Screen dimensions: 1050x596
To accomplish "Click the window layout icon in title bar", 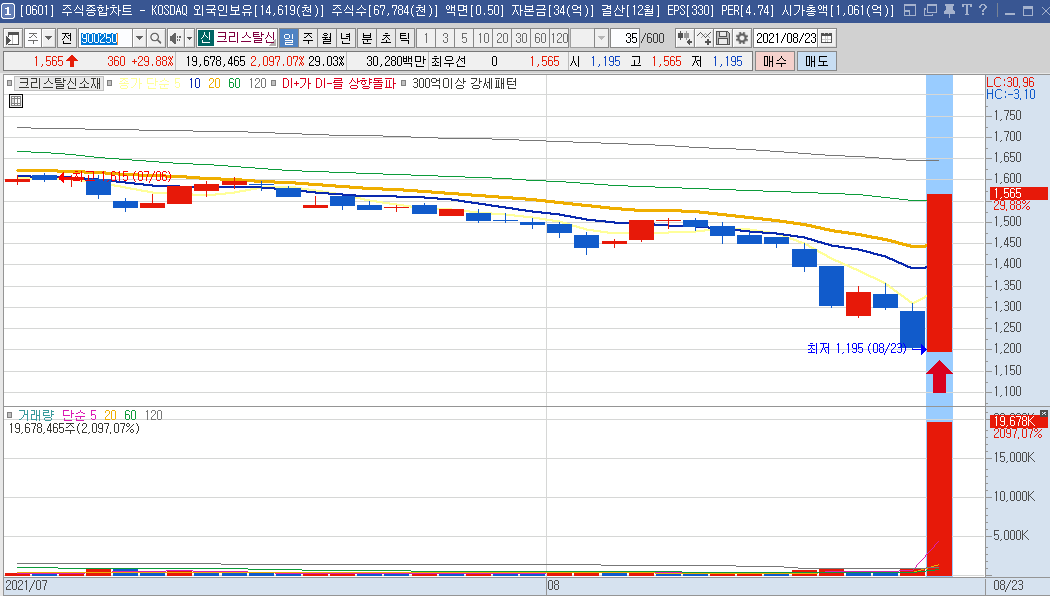I will 909,10.
